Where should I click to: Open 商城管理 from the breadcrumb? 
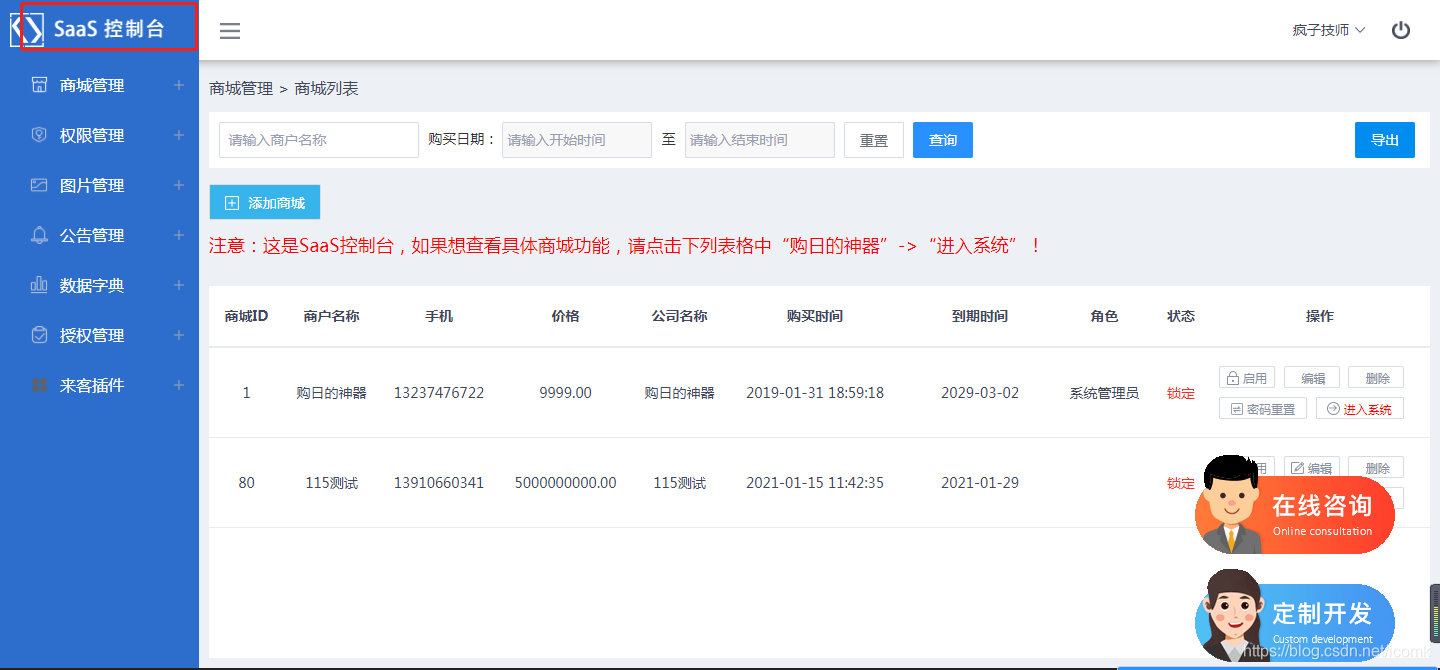point(239,88)
